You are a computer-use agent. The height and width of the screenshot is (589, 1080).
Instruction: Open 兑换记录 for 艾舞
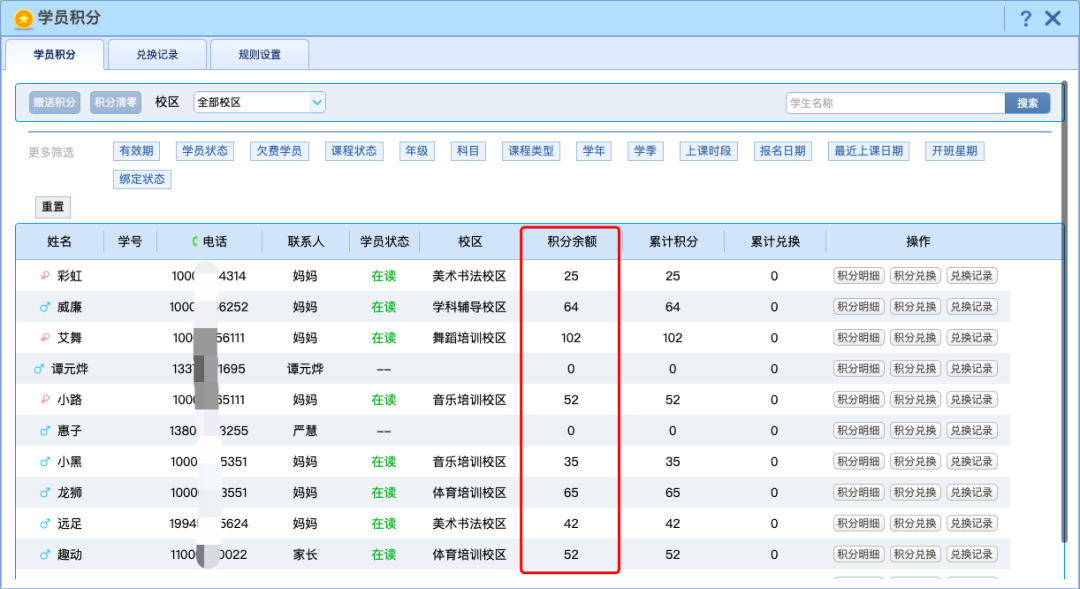[972, 338]
